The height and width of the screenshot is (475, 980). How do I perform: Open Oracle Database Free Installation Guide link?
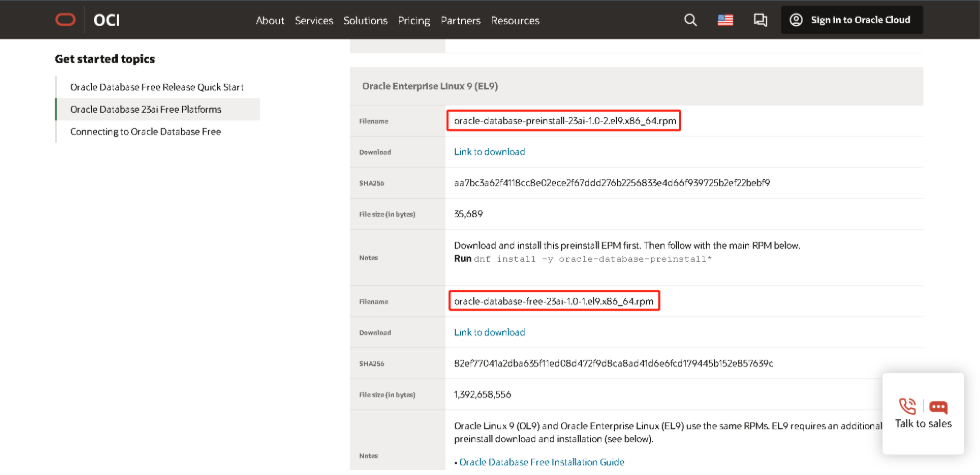point(541,462)
